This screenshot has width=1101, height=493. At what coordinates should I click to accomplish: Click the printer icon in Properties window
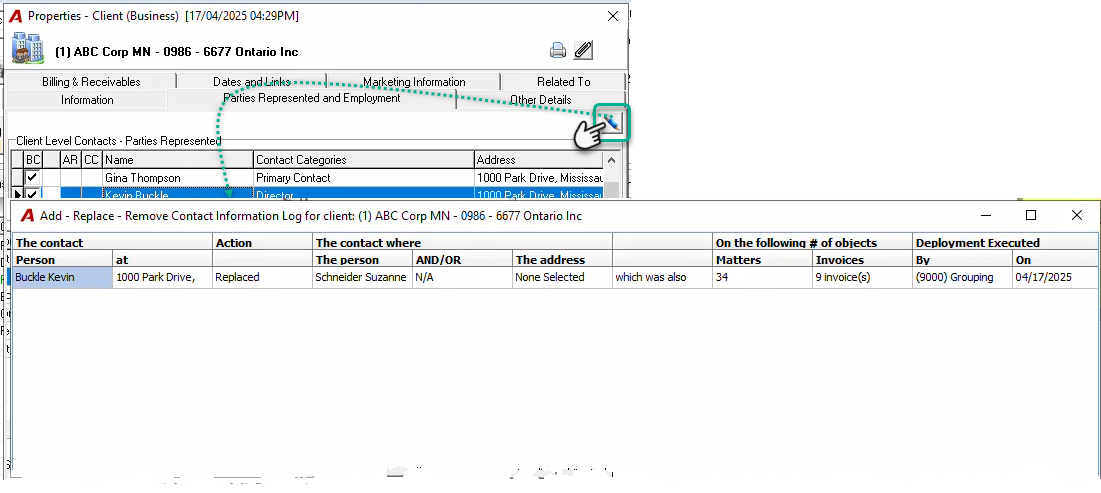558,51
